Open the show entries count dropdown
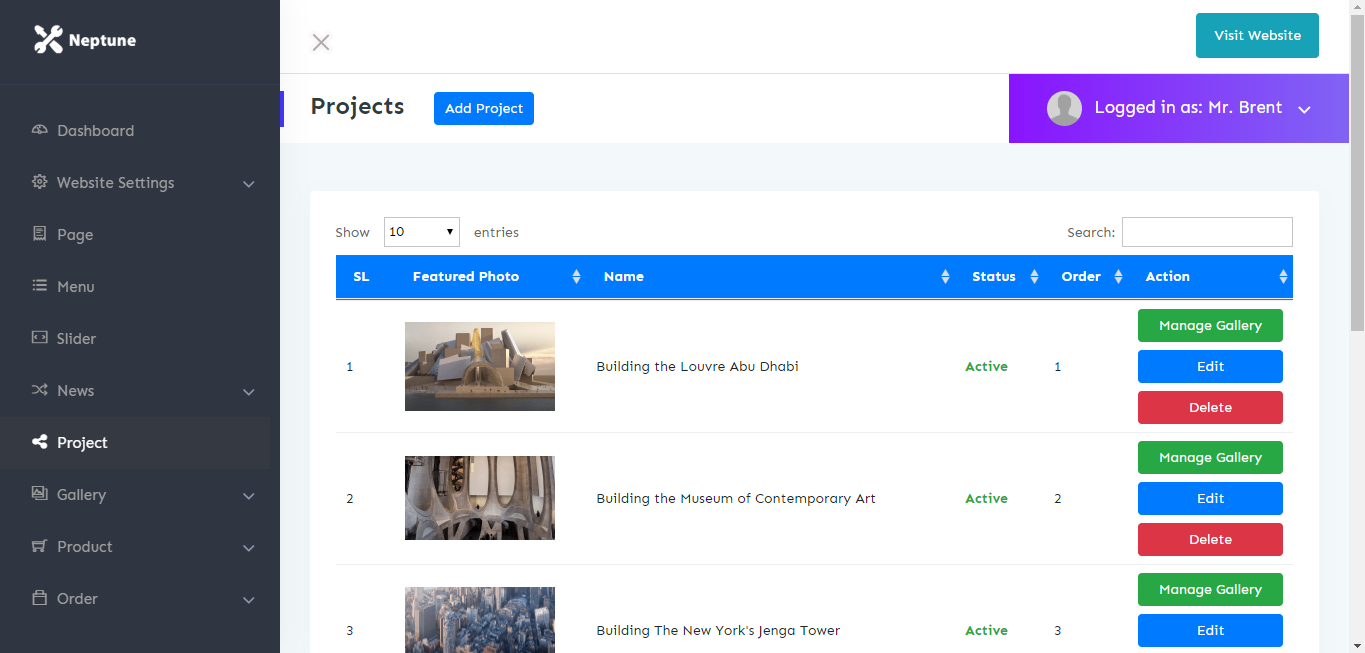This screenshot has height=653, width=1365. (x=421, y=232)
